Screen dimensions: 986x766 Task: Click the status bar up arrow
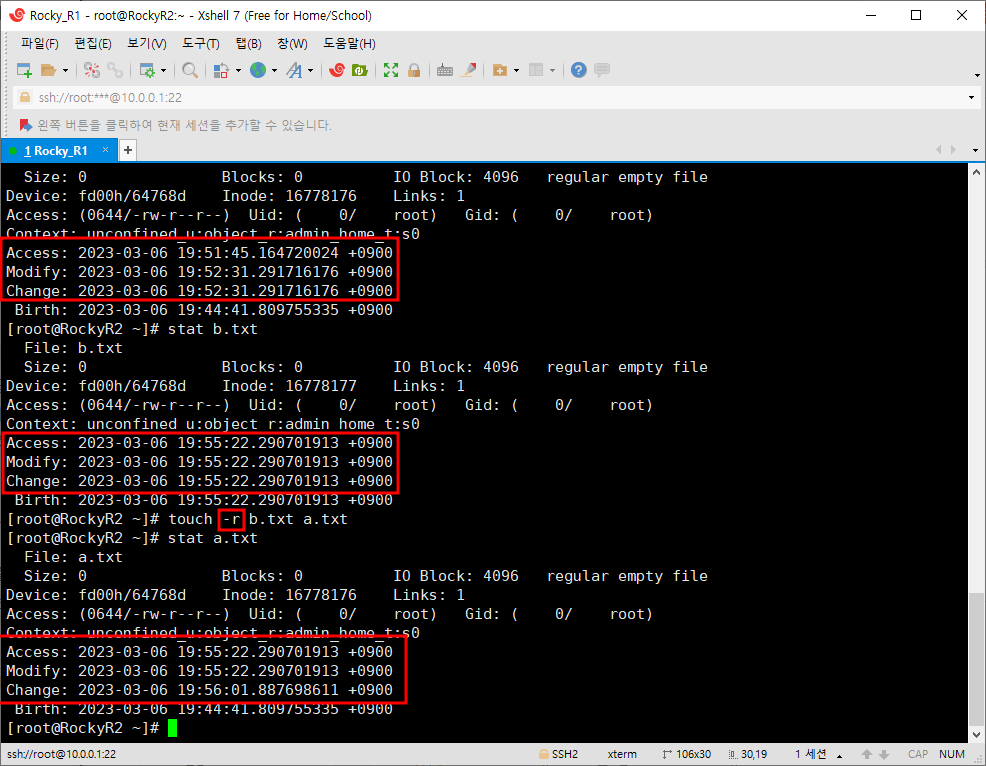[x=867, y=754]
